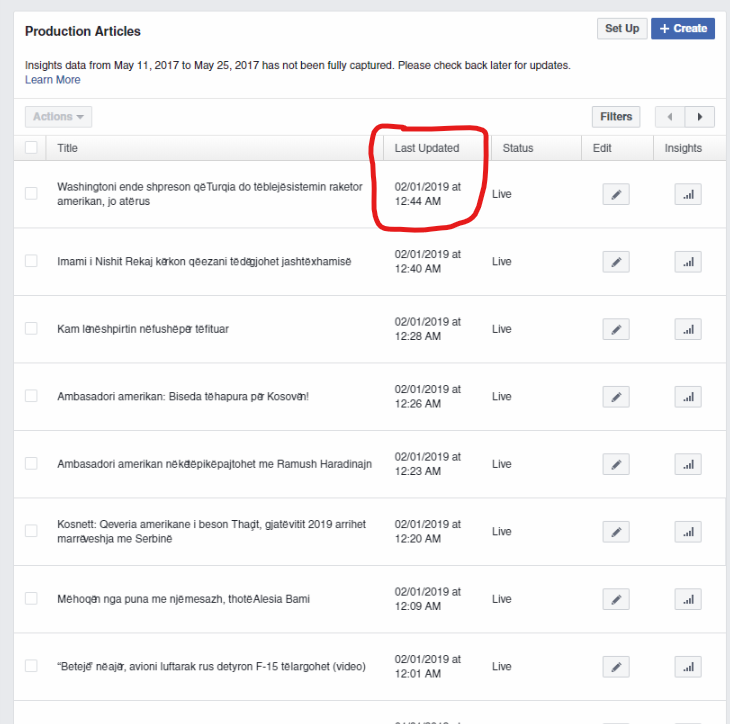Open article avioni luftarak rus dëbon F-15
730x724 pixels.
(x=211, y=667)
